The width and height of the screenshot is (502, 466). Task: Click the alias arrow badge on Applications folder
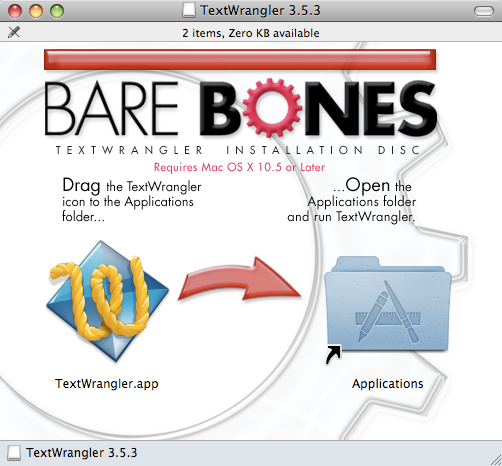click(x=333, y=355)
